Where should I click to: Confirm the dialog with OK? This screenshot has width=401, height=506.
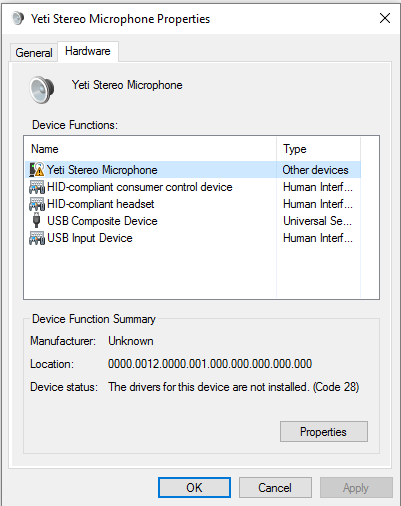(194, 488)
